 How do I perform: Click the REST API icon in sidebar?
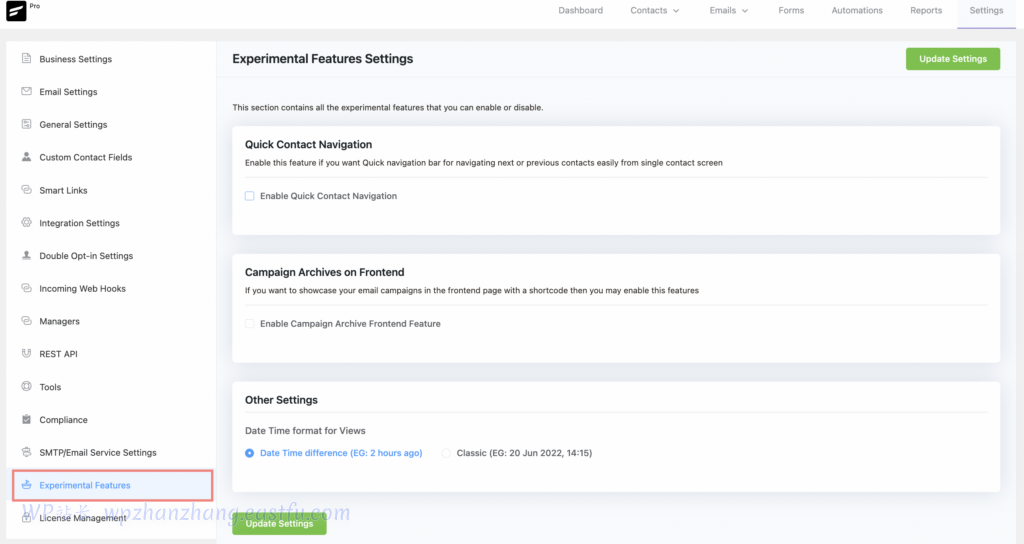(27, 354)
